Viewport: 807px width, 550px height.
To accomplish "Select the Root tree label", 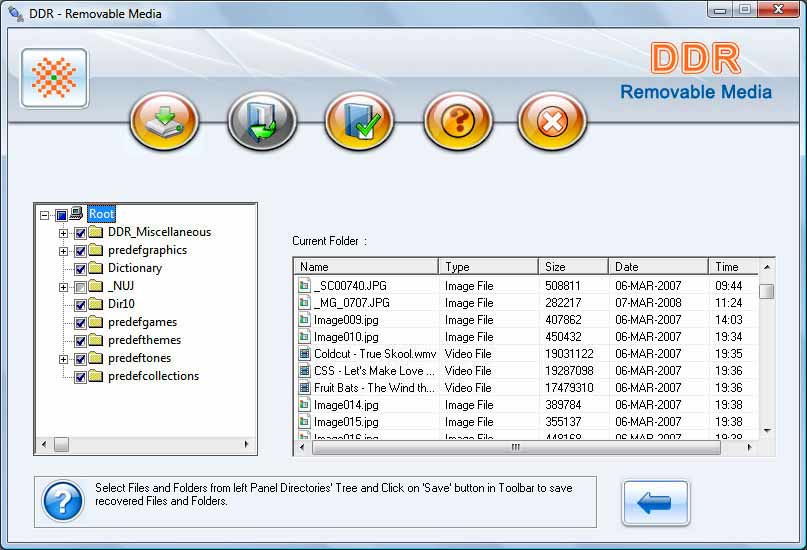I will pos(101,214).
